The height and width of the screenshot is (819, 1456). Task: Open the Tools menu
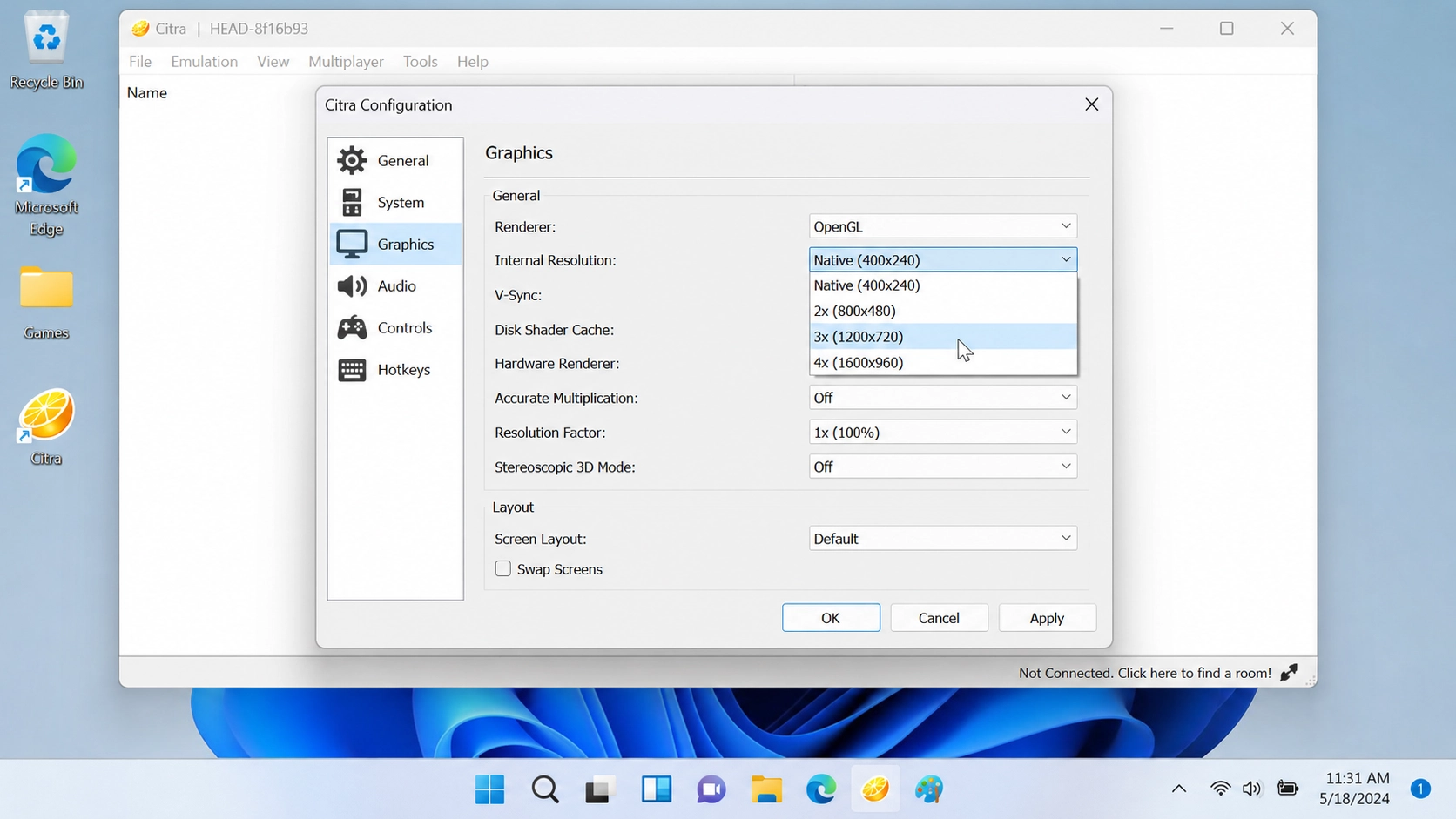420,61
